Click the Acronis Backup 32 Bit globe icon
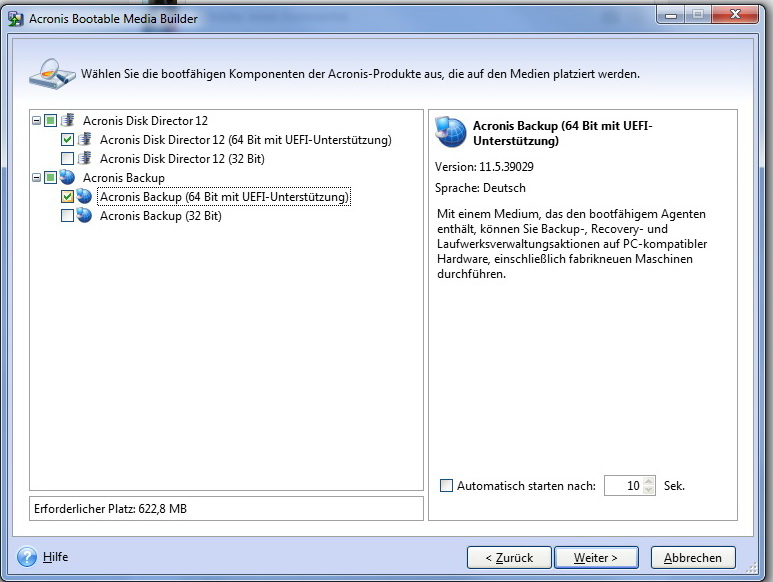The width and height of the screenshot is (773, 582). pyautogui.click(x=84, y=215)
